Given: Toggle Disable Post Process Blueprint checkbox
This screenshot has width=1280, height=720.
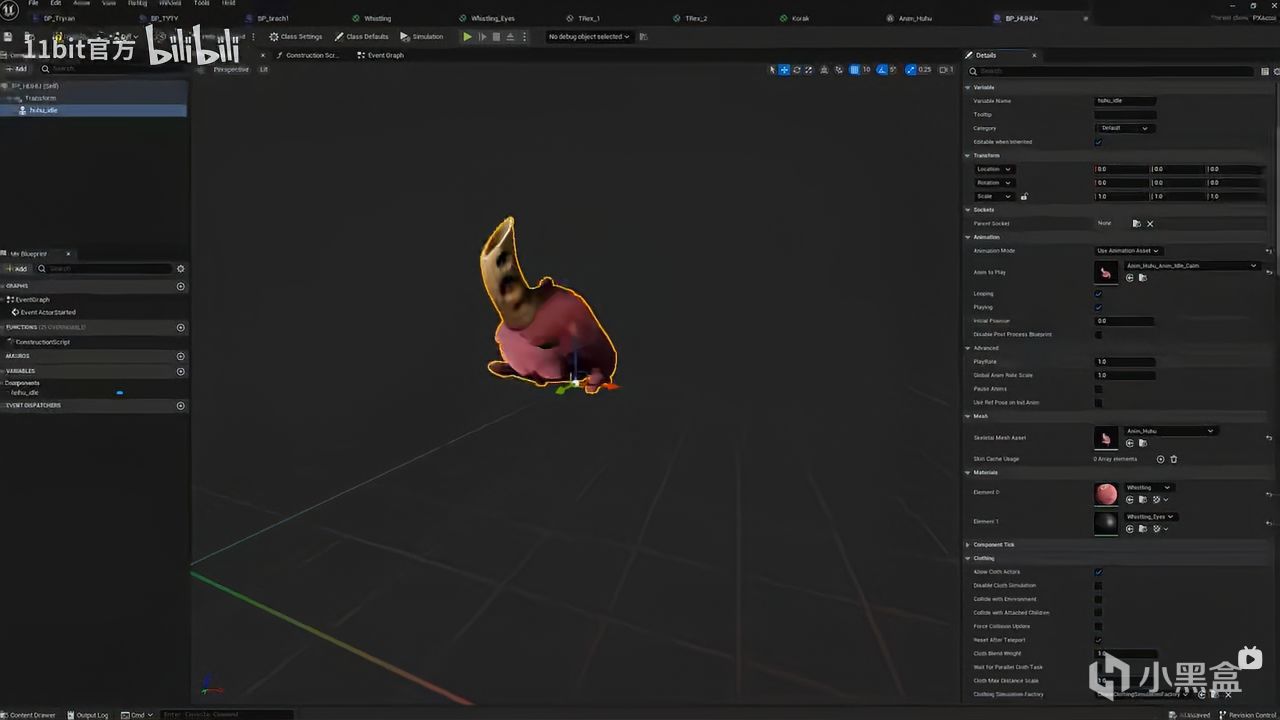Looking at the screenshot, I should pyautogui.click(x=1098, y=335).
